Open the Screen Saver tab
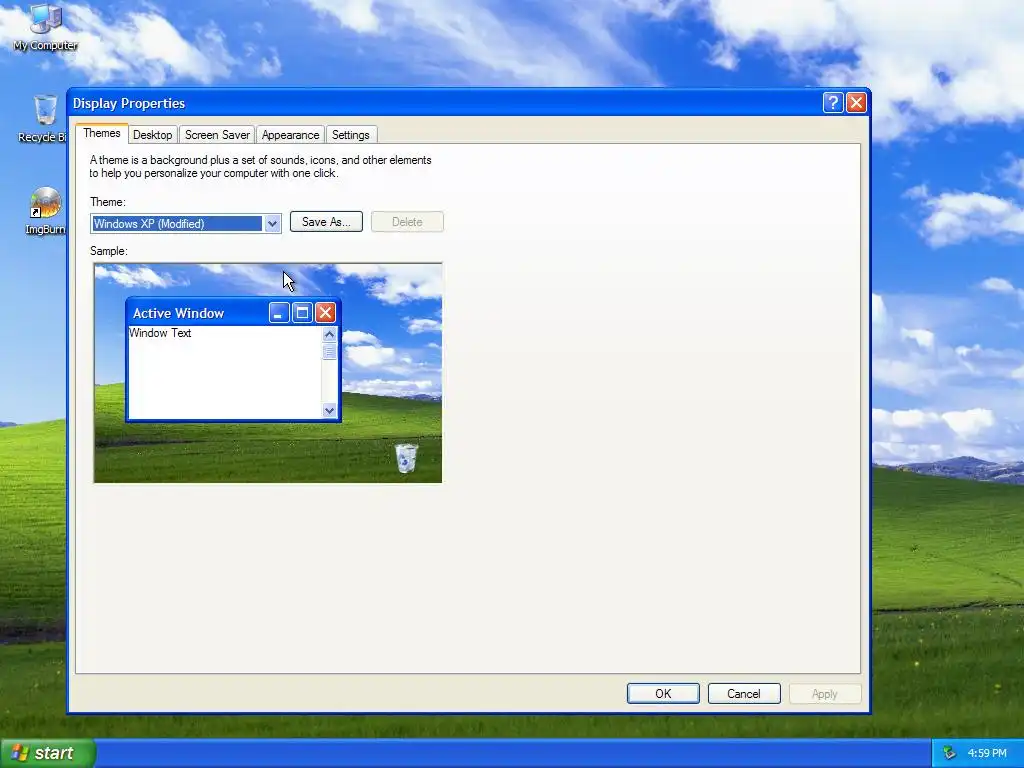Screen dimensions: 1024x768 point(217,135)
